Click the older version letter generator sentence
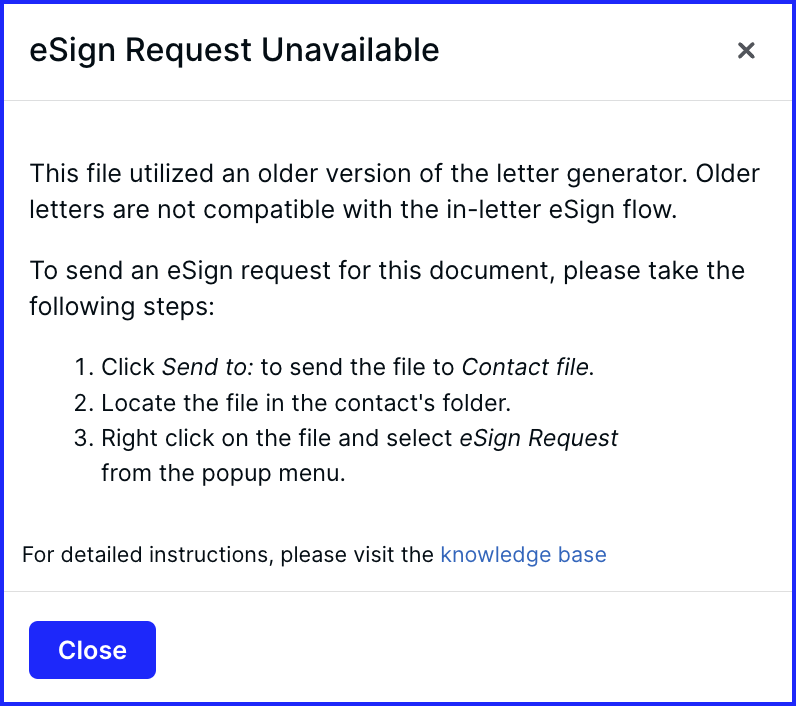 pos(394,174)
